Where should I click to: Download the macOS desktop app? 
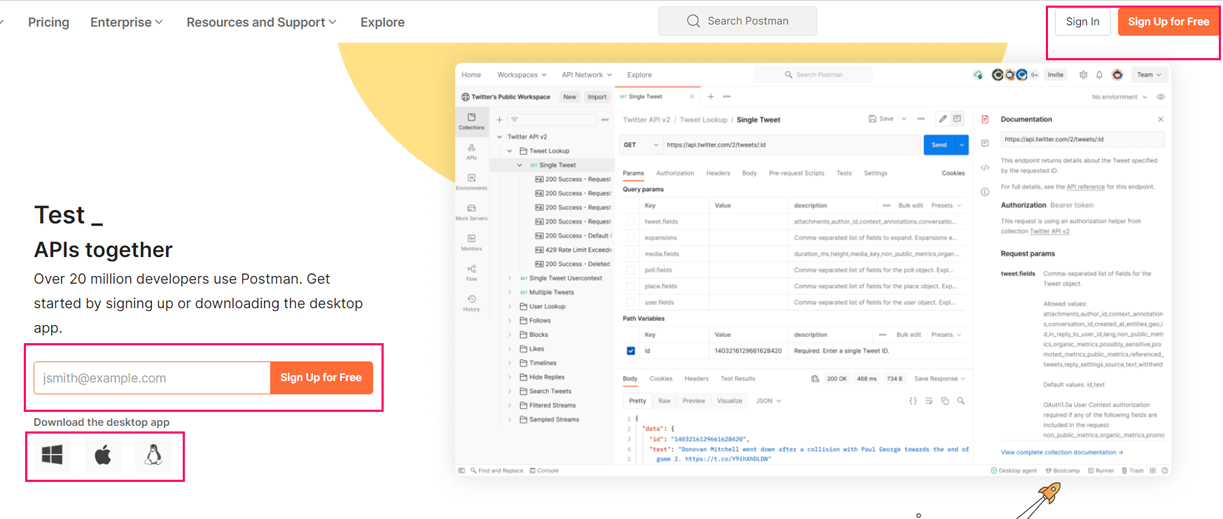[103, 455]
